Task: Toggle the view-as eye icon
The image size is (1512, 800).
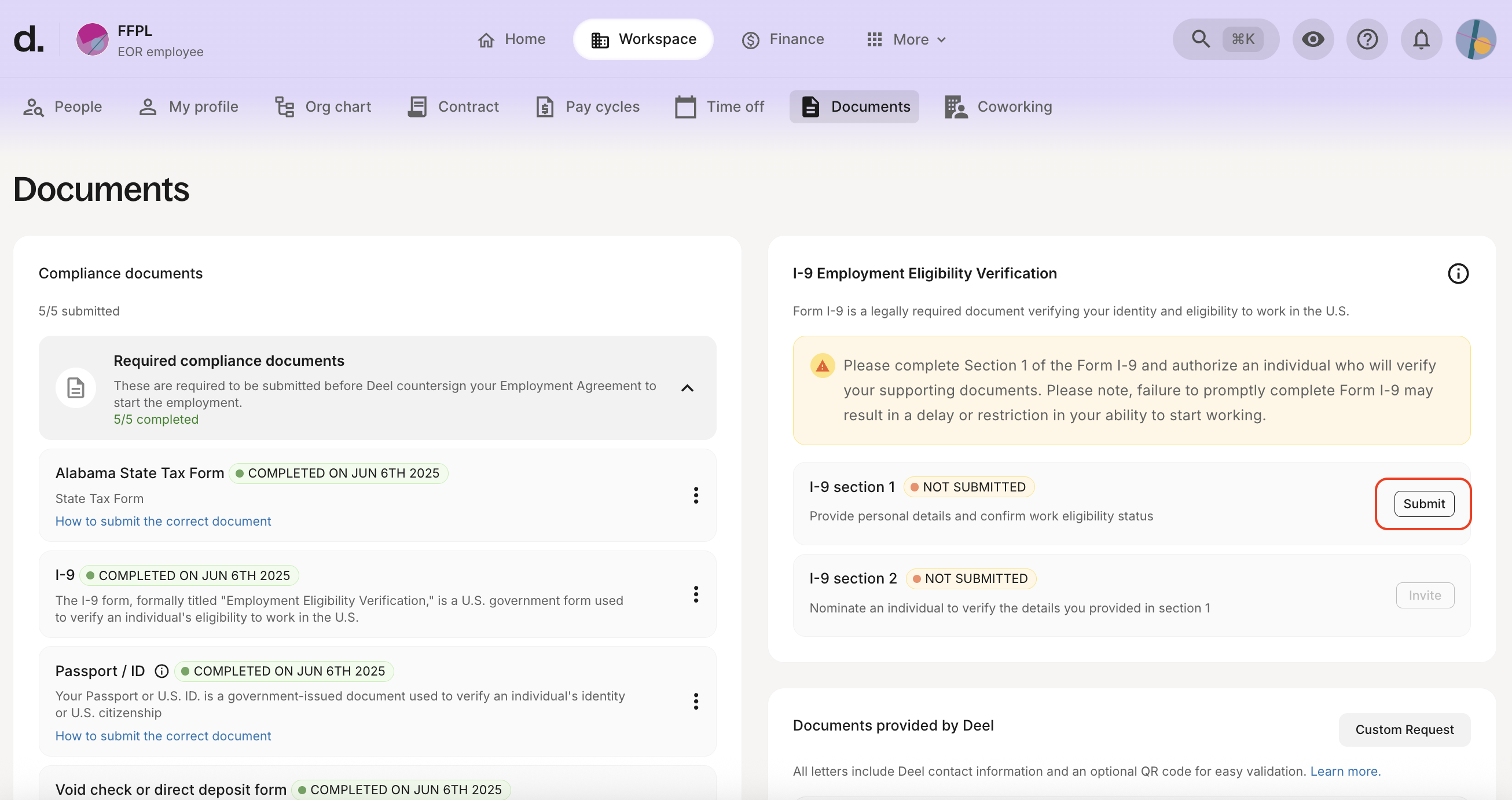Action: tap(1313, 39)
